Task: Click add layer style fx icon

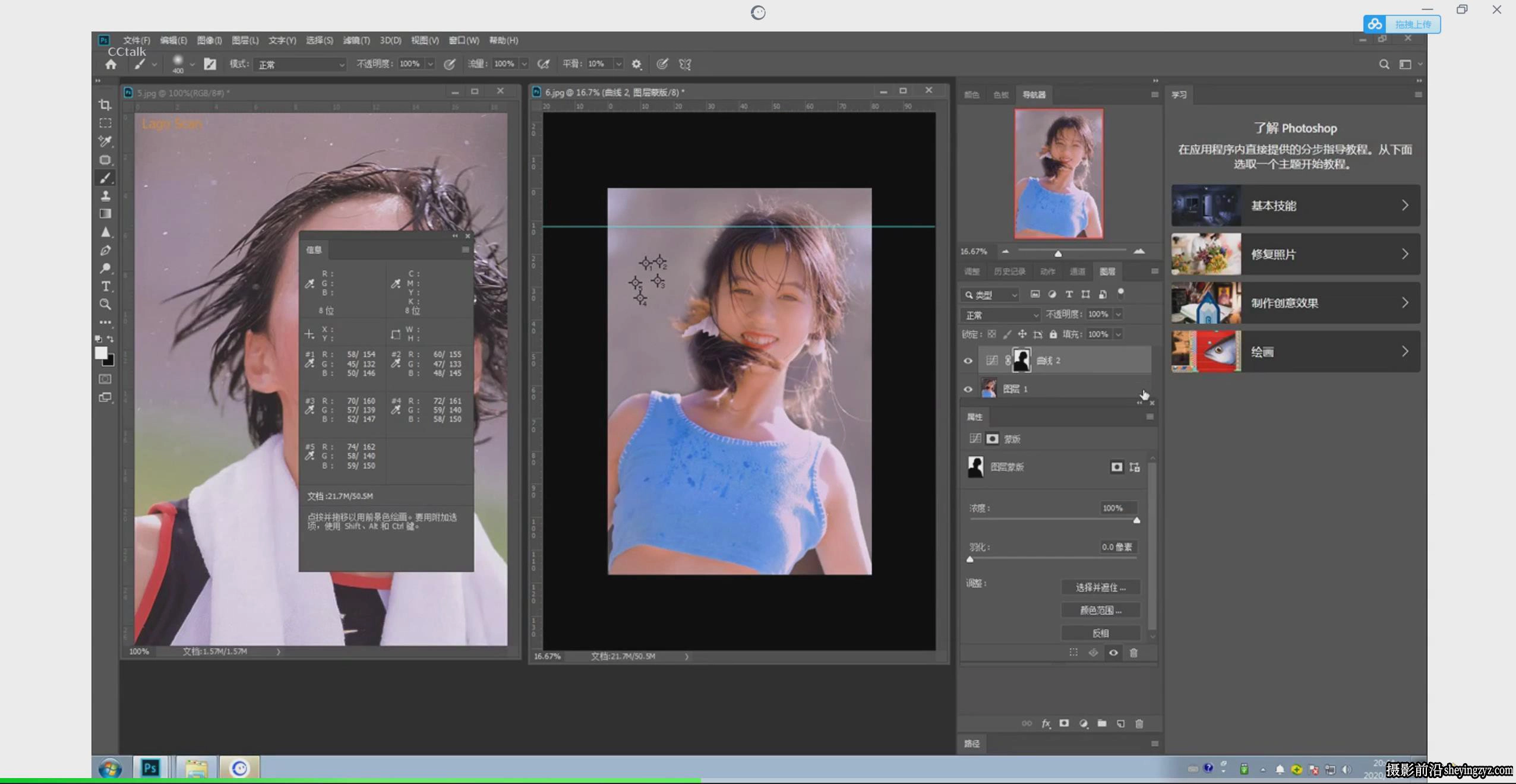Action: tap(1046, 723)
